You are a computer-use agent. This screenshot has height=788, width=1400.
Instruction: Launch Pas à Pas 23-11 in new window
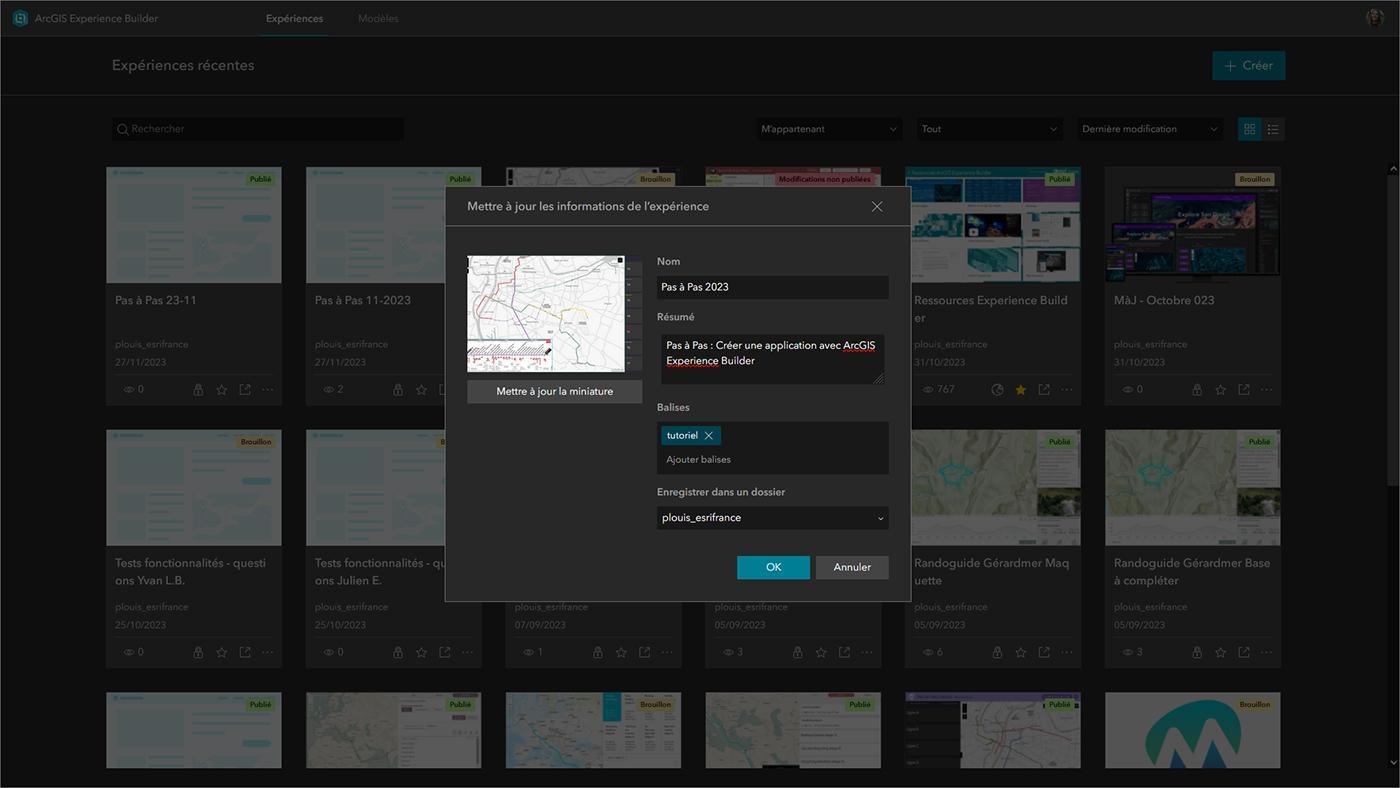click(245, 390)
